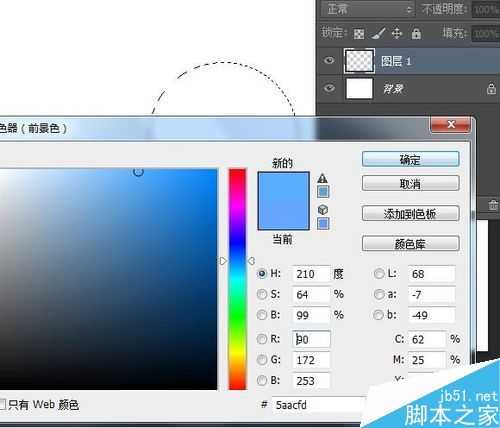This screenshot has height=428, width=500.
Task: Click the brightness field showing 99
Action: [311, 315]
